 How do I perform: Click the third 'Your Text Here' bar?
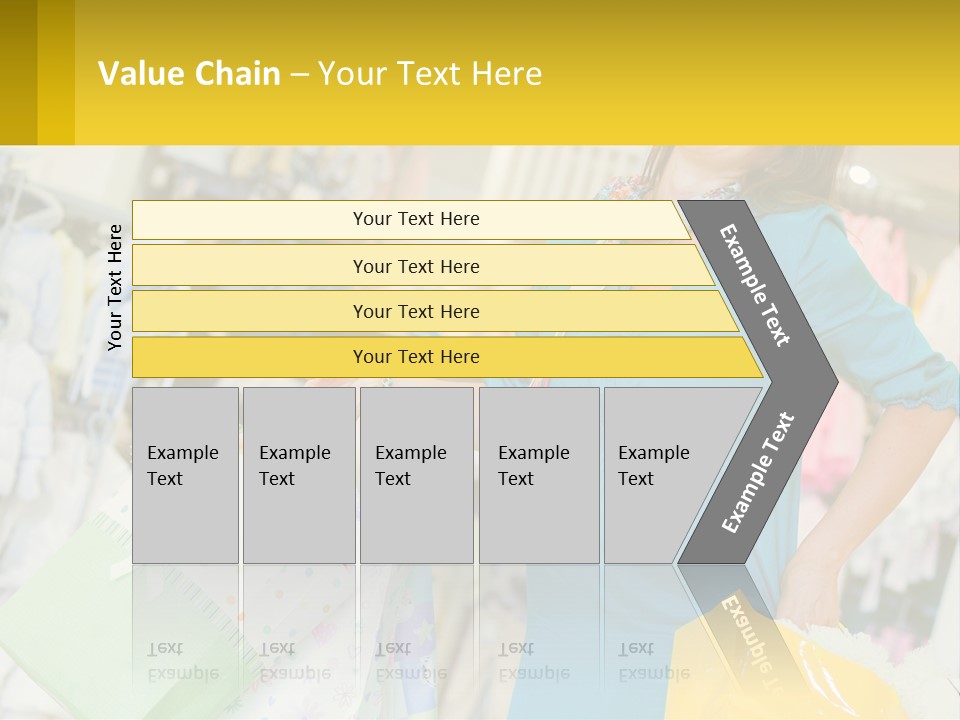[415, 311]
